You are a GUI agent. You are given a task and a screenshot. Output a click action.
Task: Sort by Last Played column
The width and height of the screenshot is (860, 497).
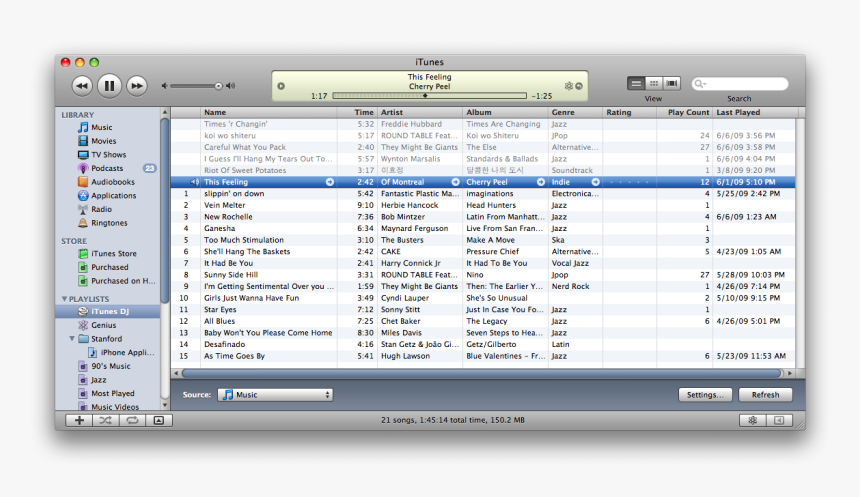click(755, 112)
